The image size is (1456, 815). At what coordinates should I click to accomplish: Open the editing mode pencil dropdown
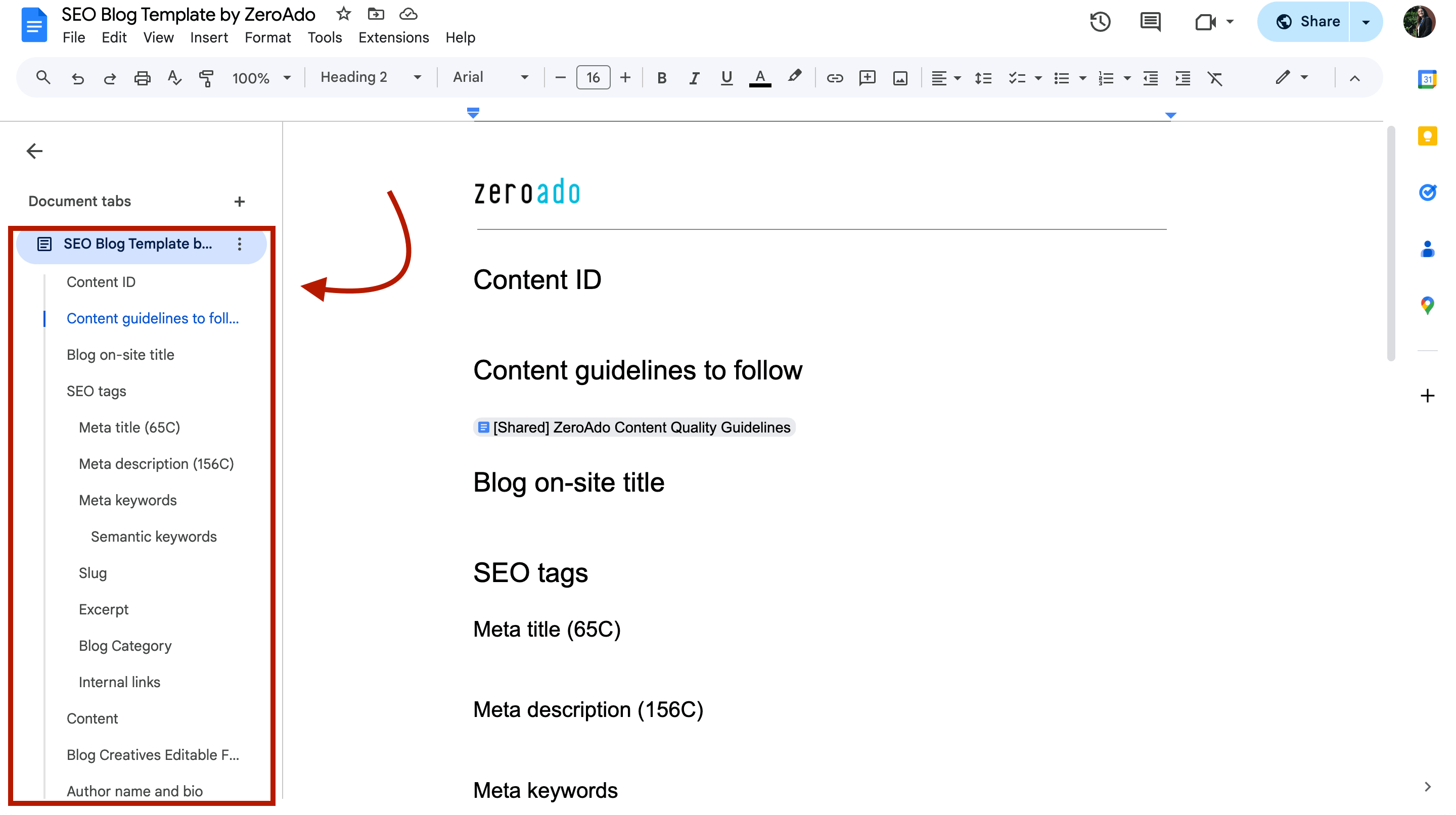(1292, 77)
